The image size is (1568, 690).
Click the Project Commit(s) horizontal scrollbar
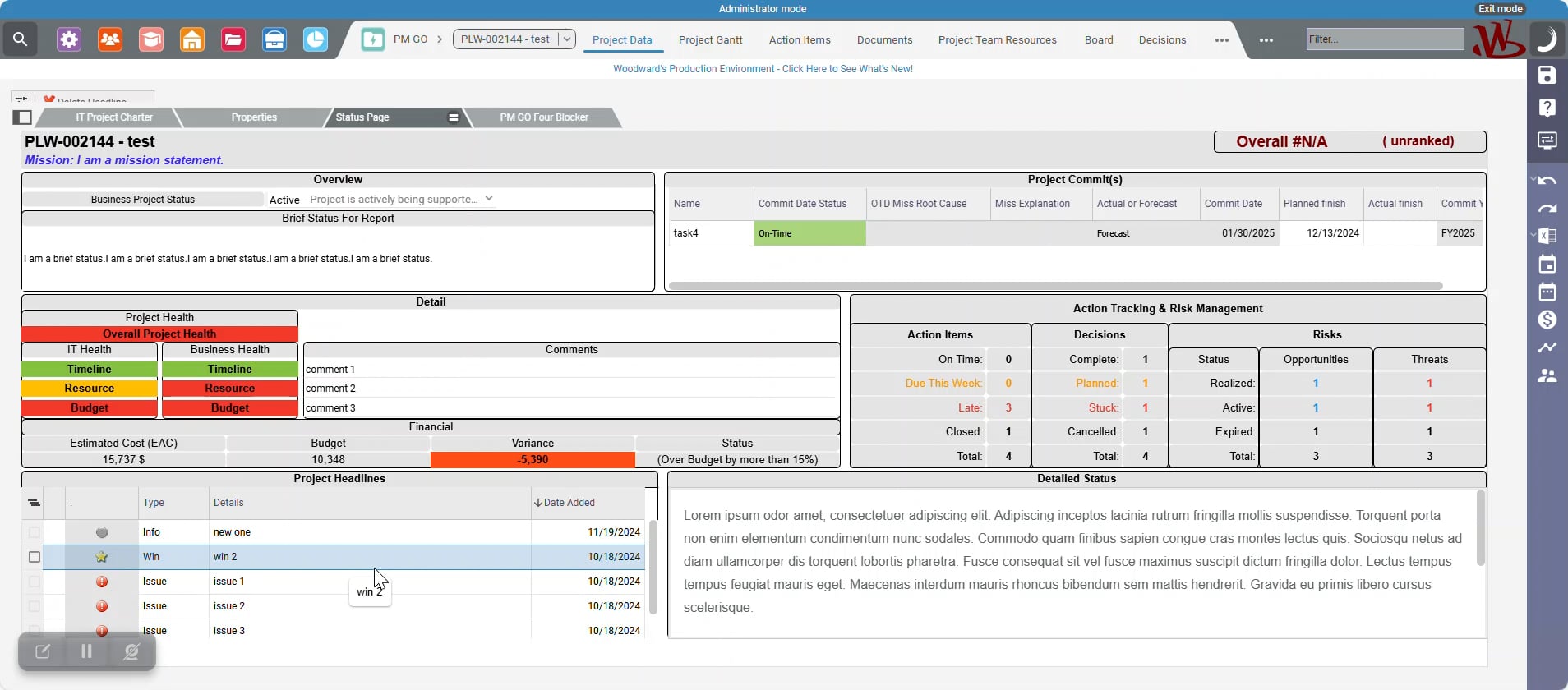[x=1056, y=286]
